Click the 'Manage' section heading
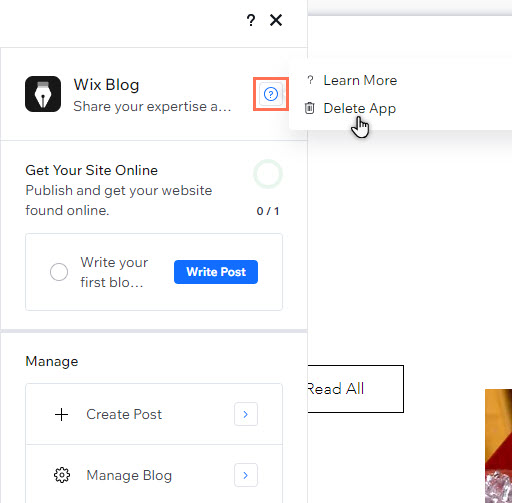The height and width of the screenshot is (503, 512). tap(52, 361)
